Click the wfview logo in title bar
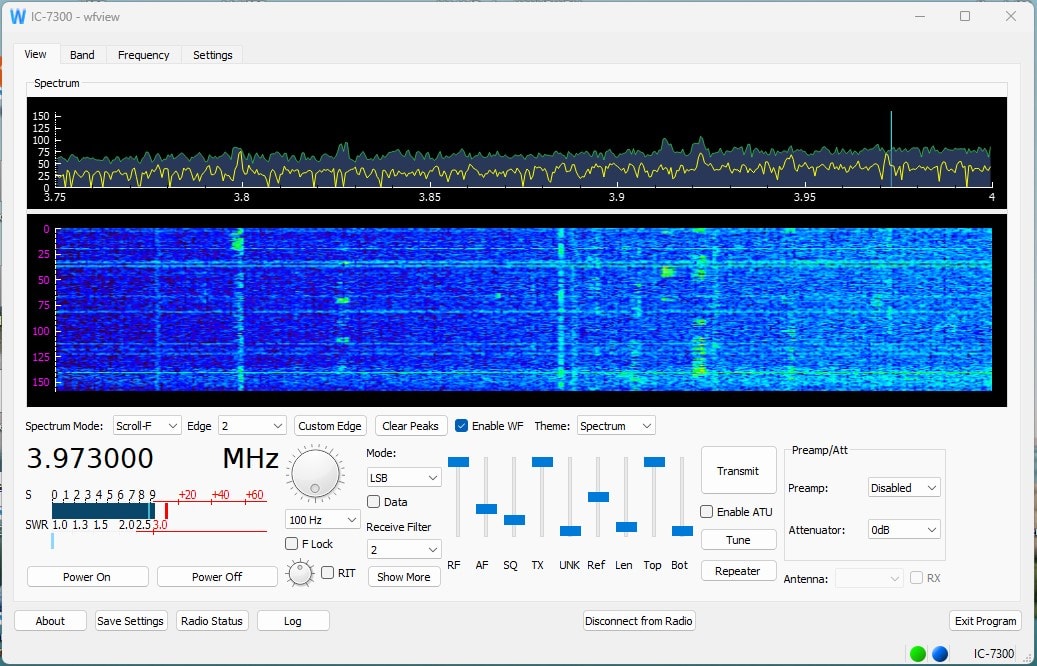Viewport: 1037px width, 666px height. 18,17
